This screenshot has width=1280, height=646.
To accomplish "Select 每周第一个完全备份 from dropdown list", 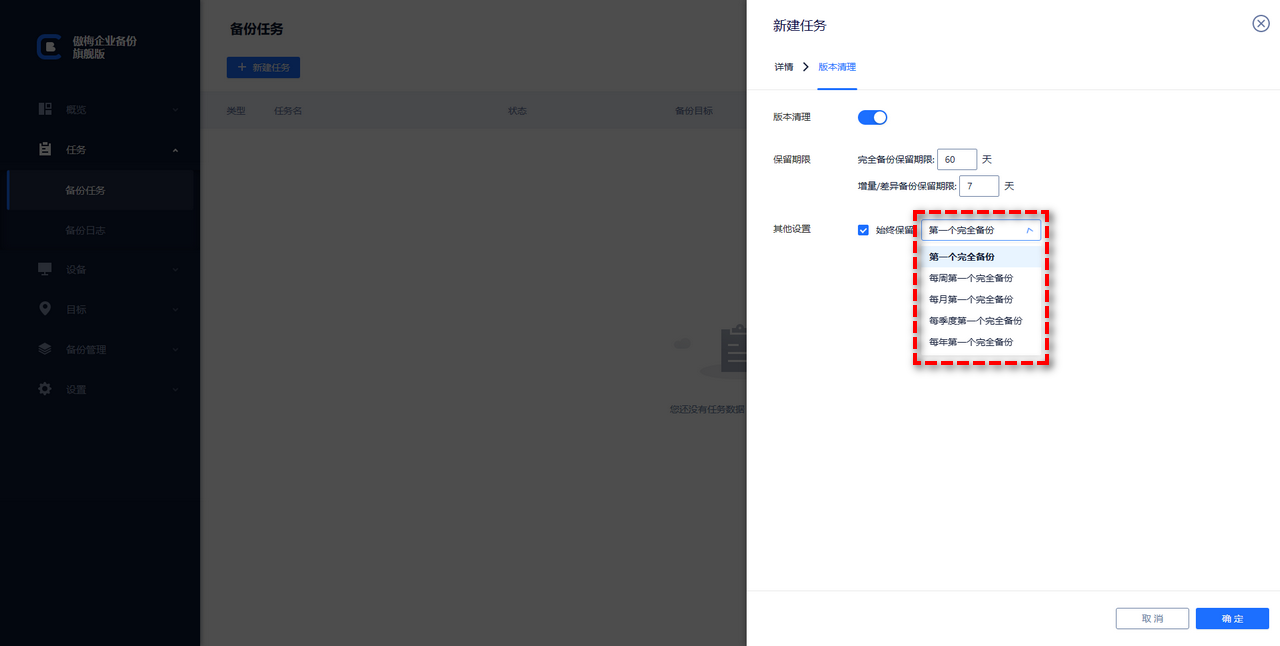I will (970, 278).
